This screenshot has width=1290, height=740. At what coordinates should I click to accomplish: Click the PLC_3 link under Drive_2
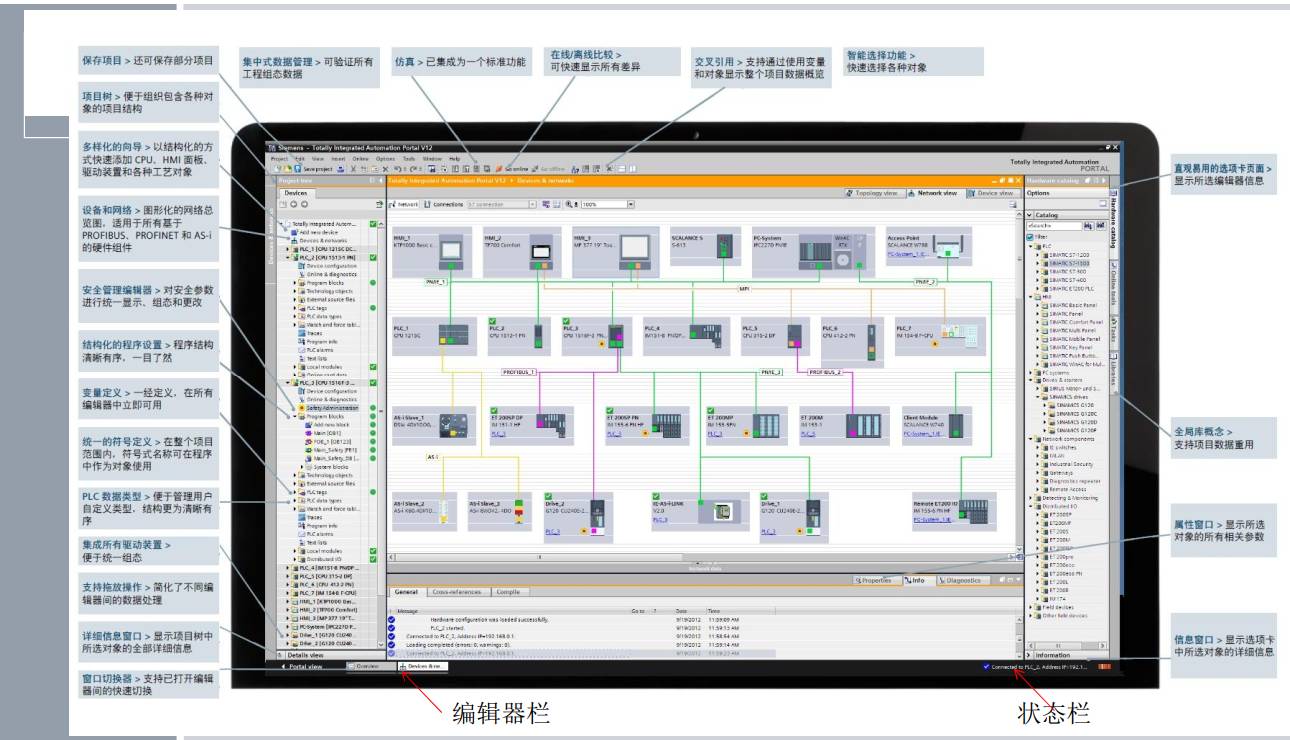click(552, 532)
